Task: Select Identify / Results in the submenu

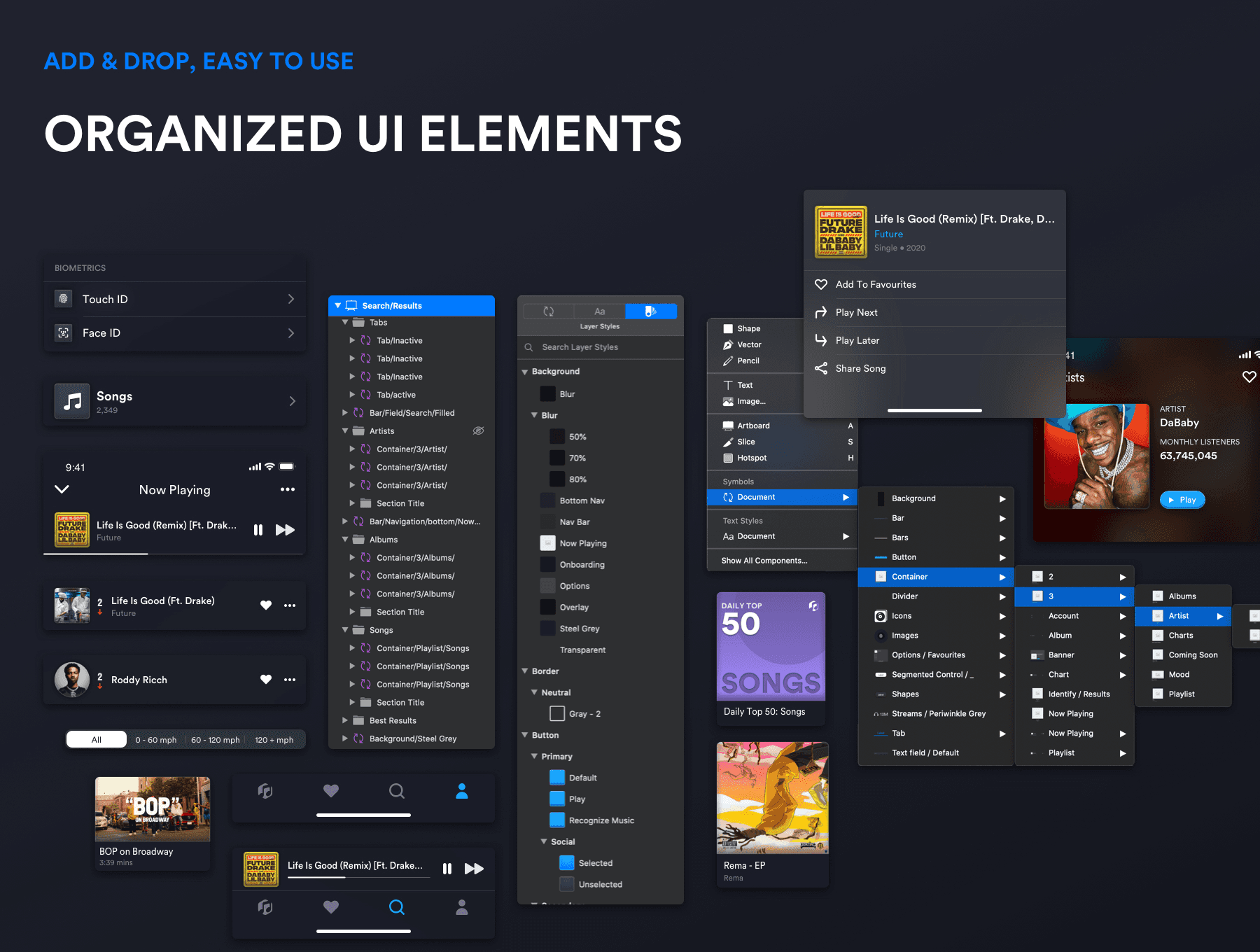Action: tap(1074, 694)
